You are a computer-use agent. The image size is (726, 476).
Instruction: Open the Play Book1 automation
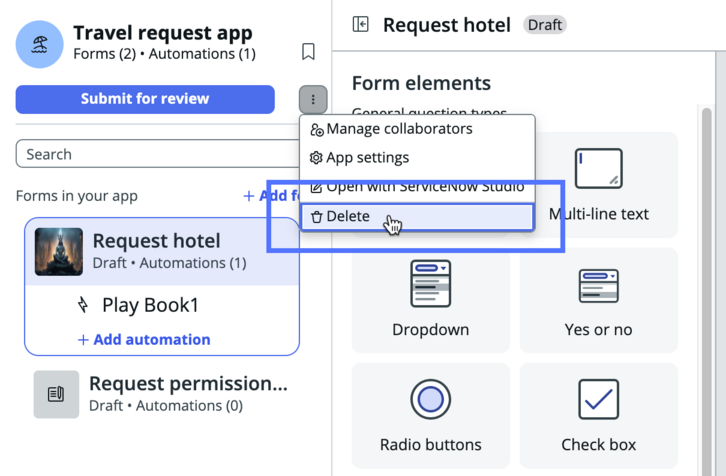pos(150,305)
